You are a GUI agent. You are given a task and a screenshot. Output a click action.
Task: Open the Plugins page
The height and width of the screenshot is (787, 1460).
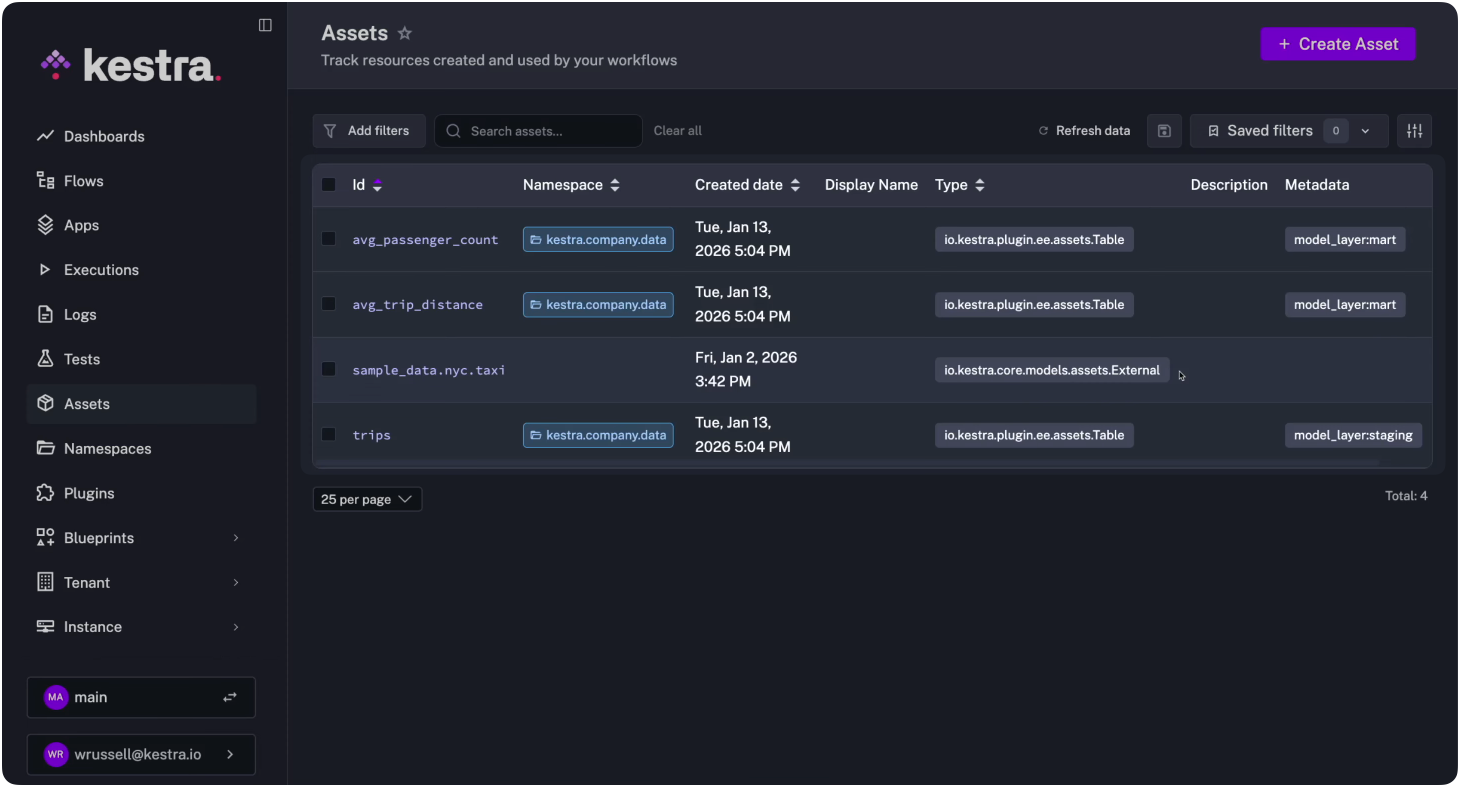pos(89,493)
